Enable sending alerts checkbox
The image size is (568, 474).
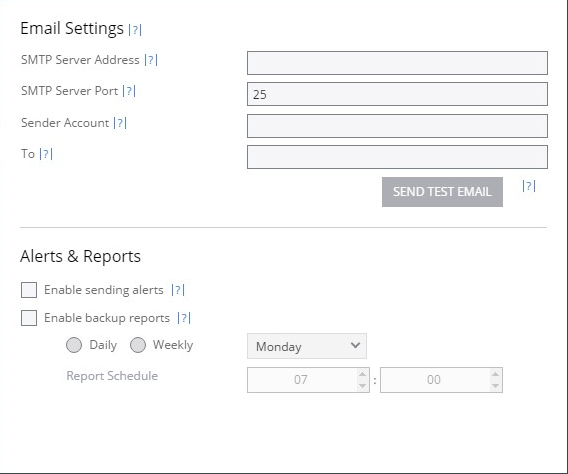pos(29,290)
